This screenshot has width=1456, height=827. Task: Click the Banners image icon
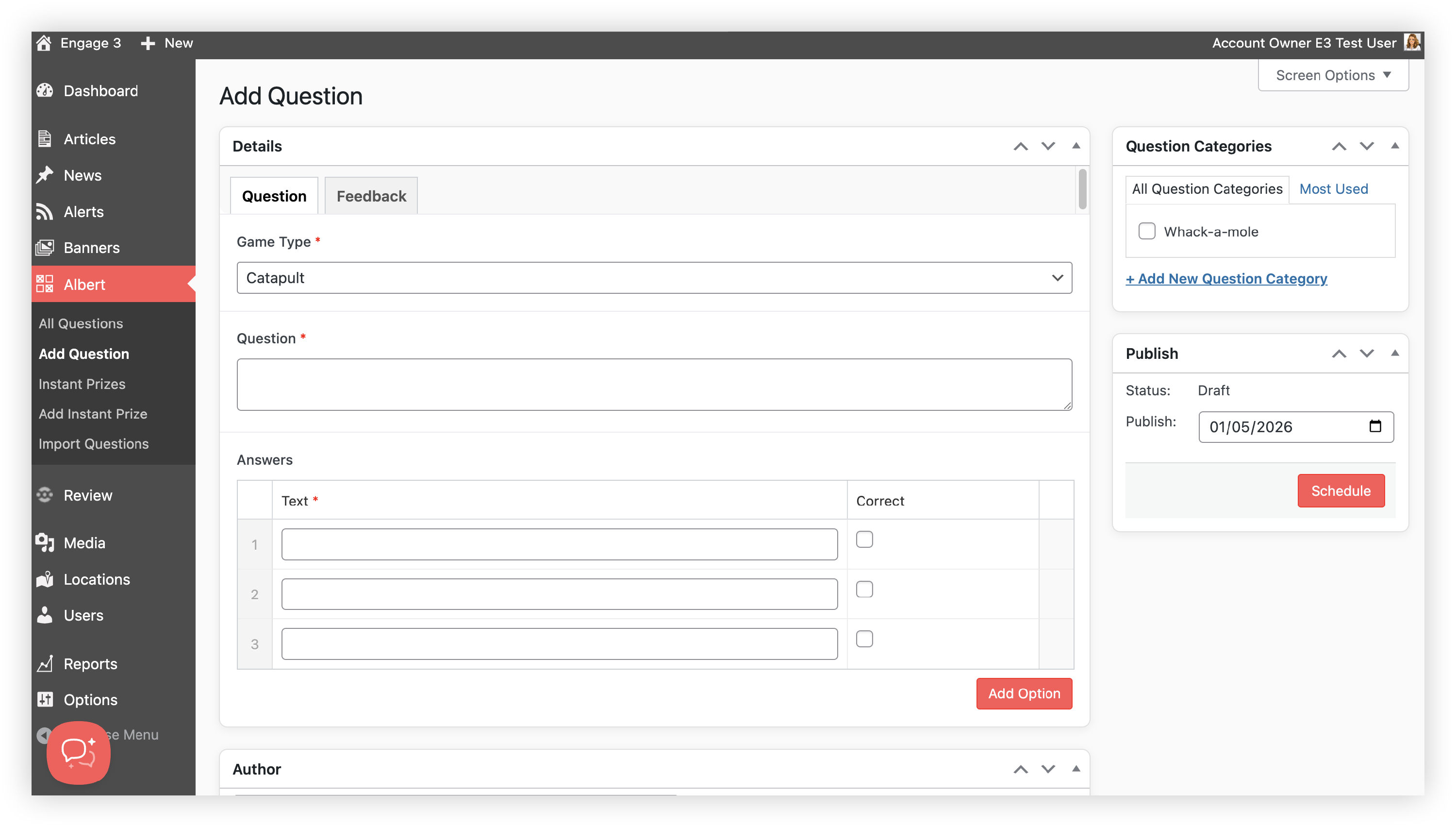point(45,248)
